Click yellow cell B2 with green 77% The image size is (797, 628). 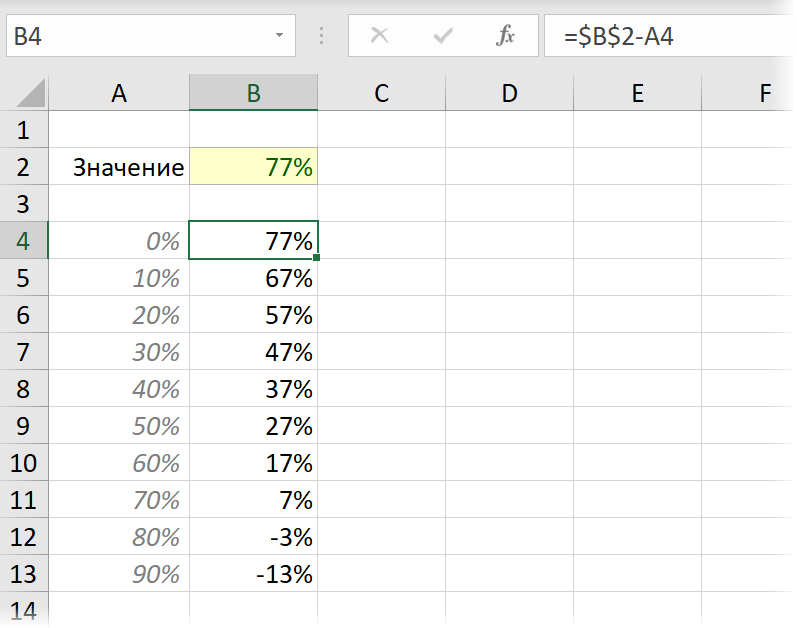254,167
